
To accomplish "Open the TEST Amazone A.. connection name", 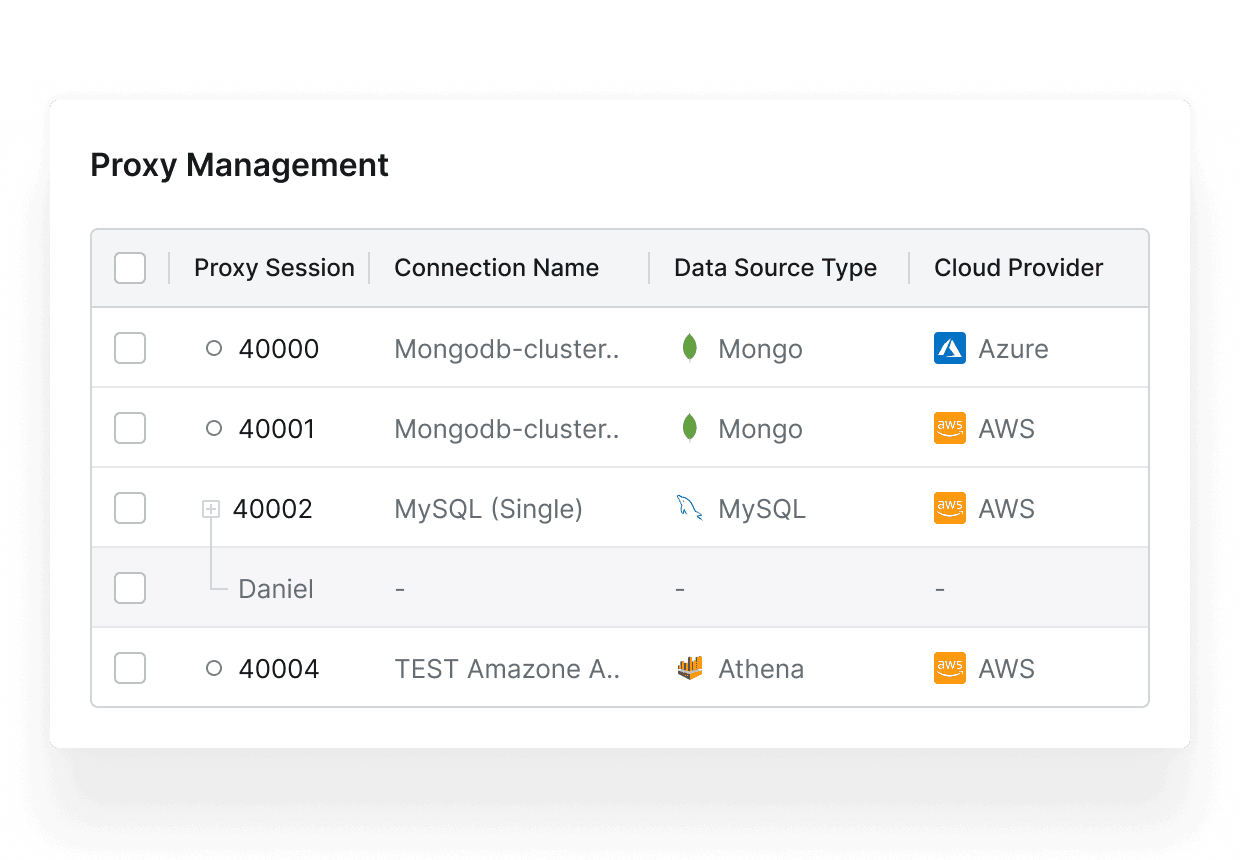I will 507,668.
